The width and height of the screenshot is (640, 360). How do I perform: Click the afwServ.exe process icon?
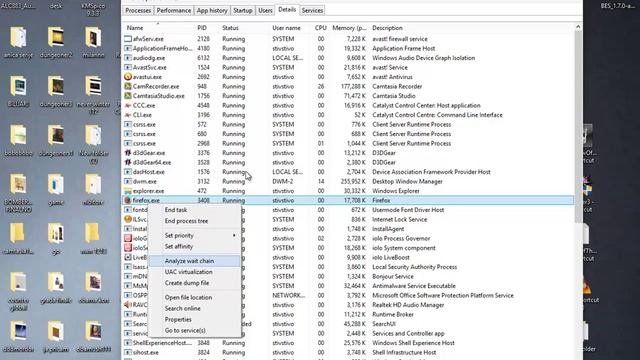tap(128, 39)
